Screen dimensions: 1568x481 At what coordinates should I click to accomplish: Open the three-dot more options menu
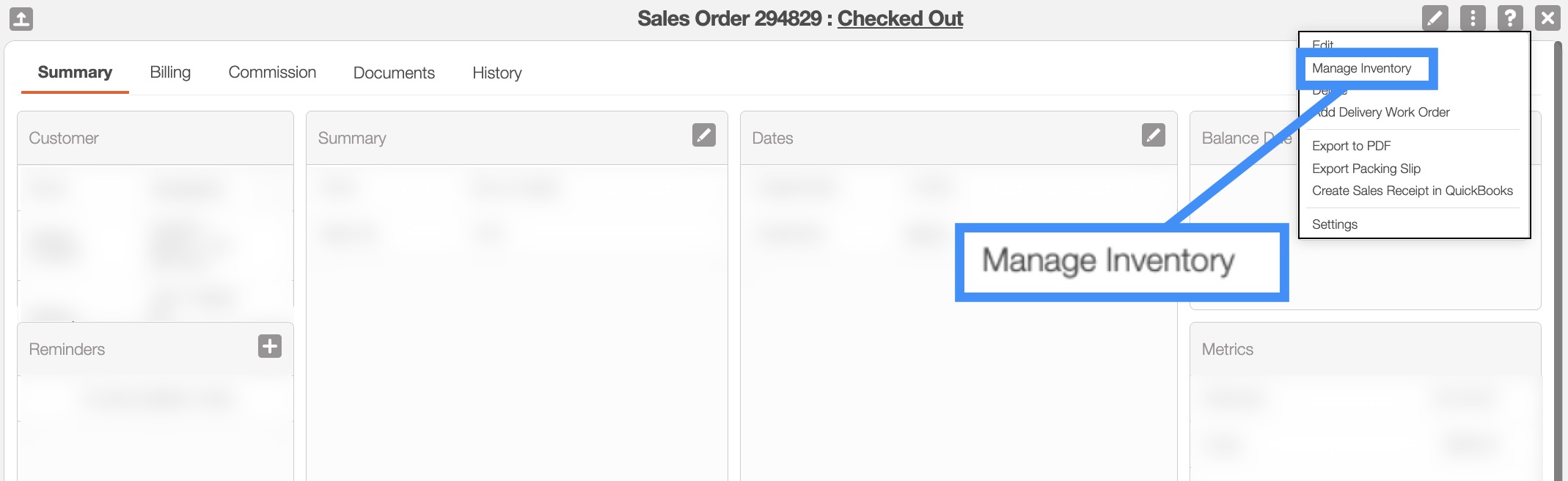click(1472, 18)
